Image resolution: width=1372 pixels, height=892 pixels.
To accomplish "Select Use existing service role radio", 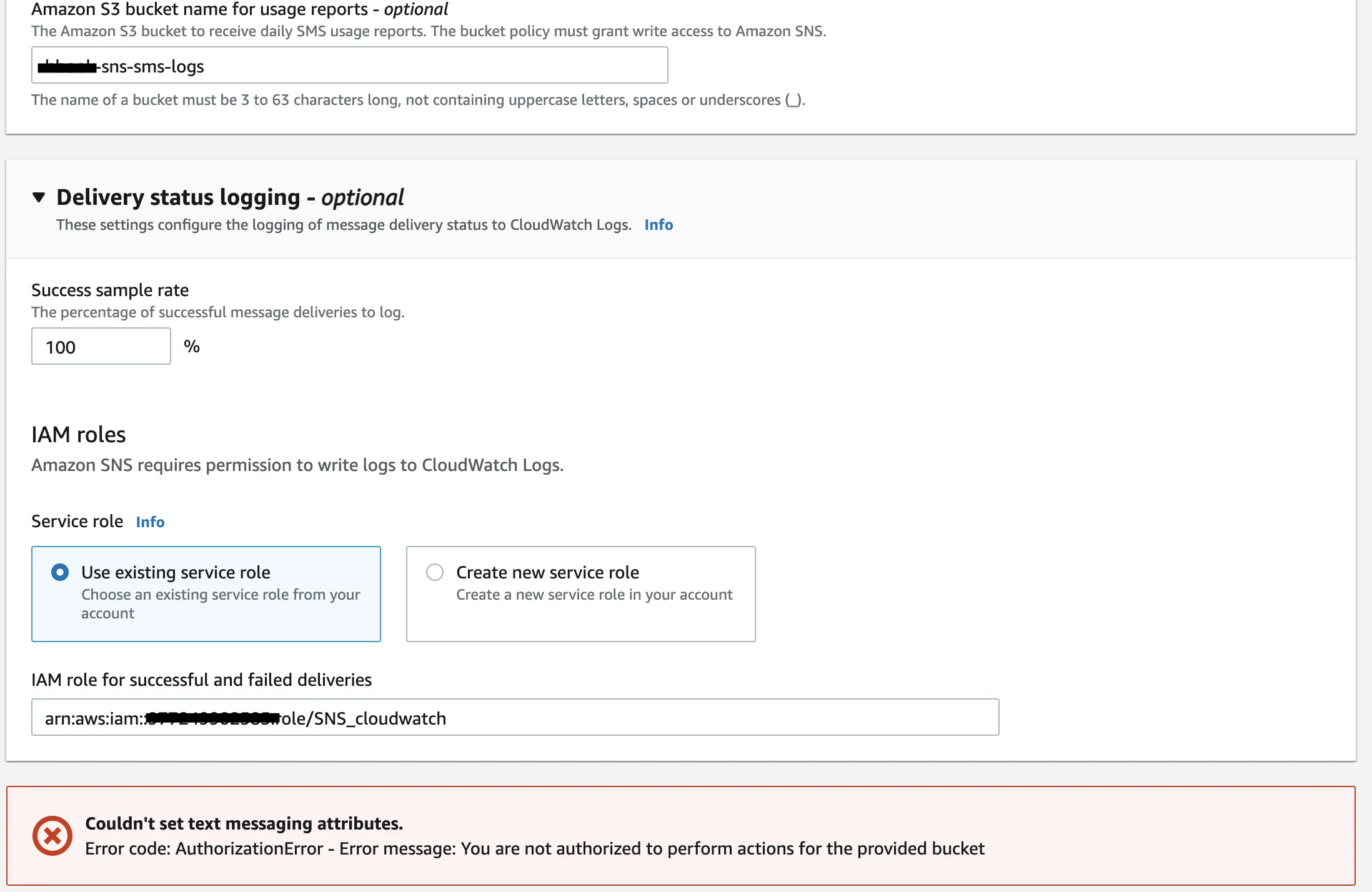I will click(60, 572).
